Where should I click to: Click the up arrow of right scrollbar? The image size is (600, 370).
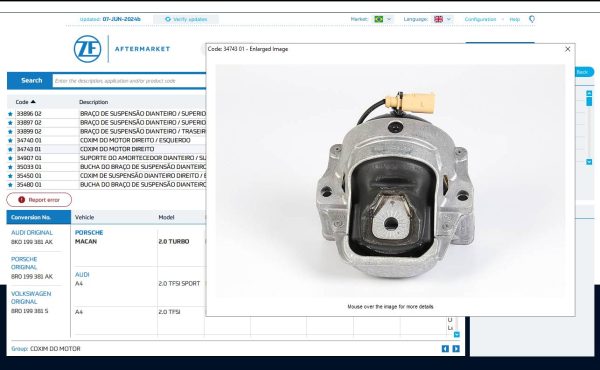point(589,93)
